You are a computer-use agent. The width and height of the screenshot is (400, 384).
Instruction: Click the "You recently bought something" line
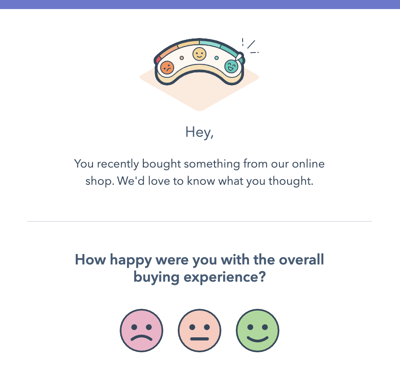pyautogui.click(x=199, y=164)
